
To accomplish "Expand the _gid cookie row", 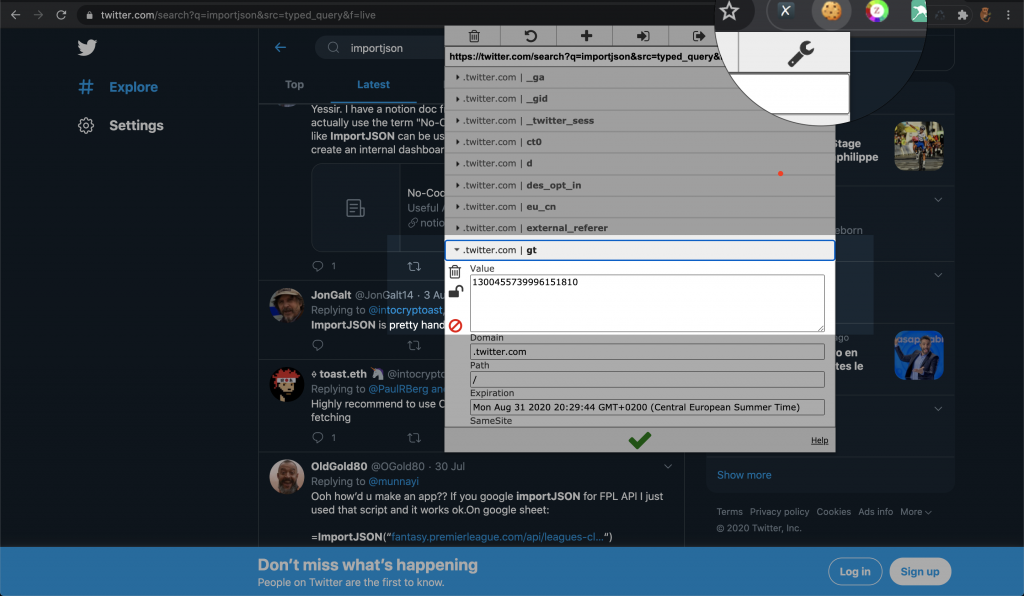I will pos(639,99).
